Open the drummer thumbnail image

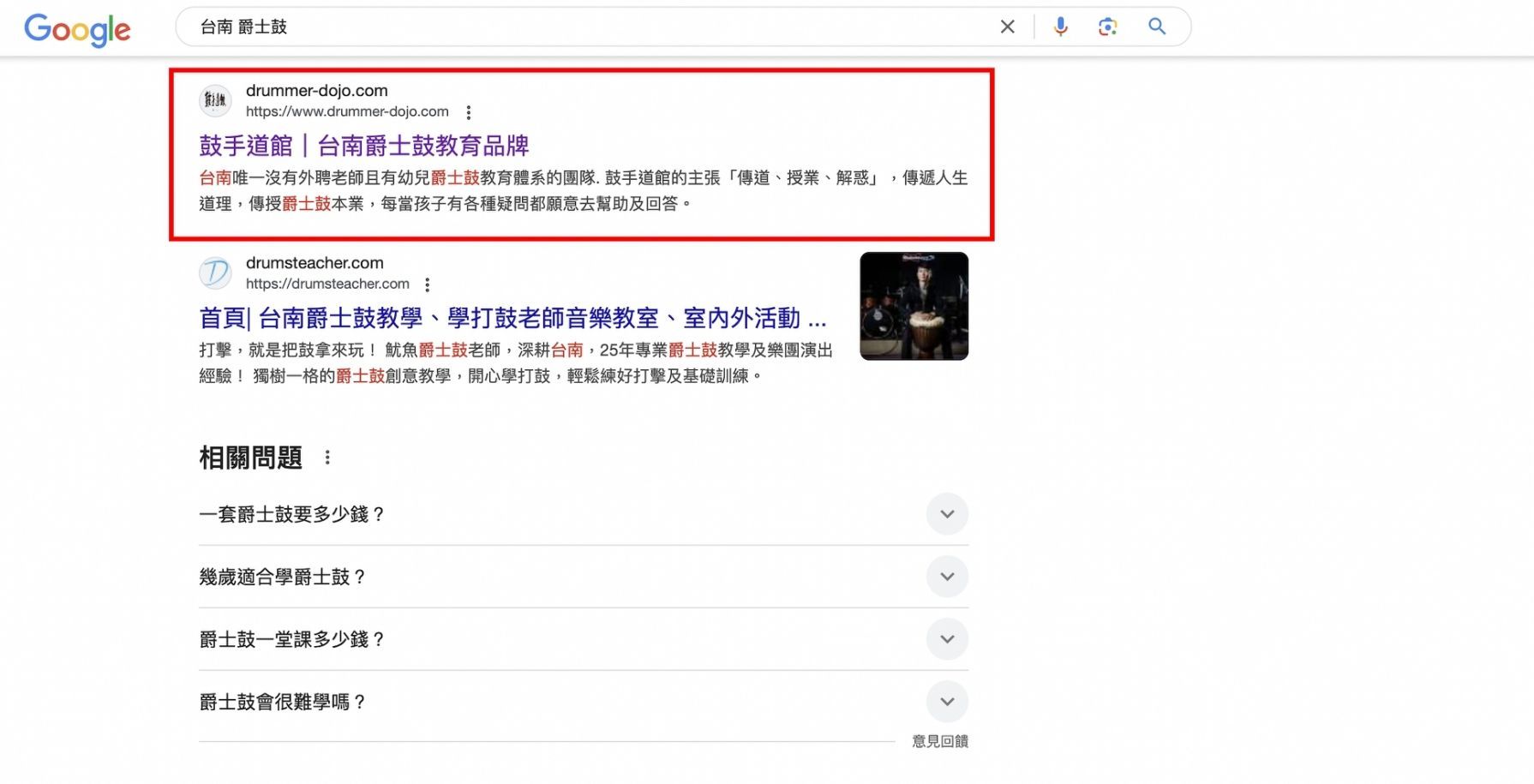[914, 306]
